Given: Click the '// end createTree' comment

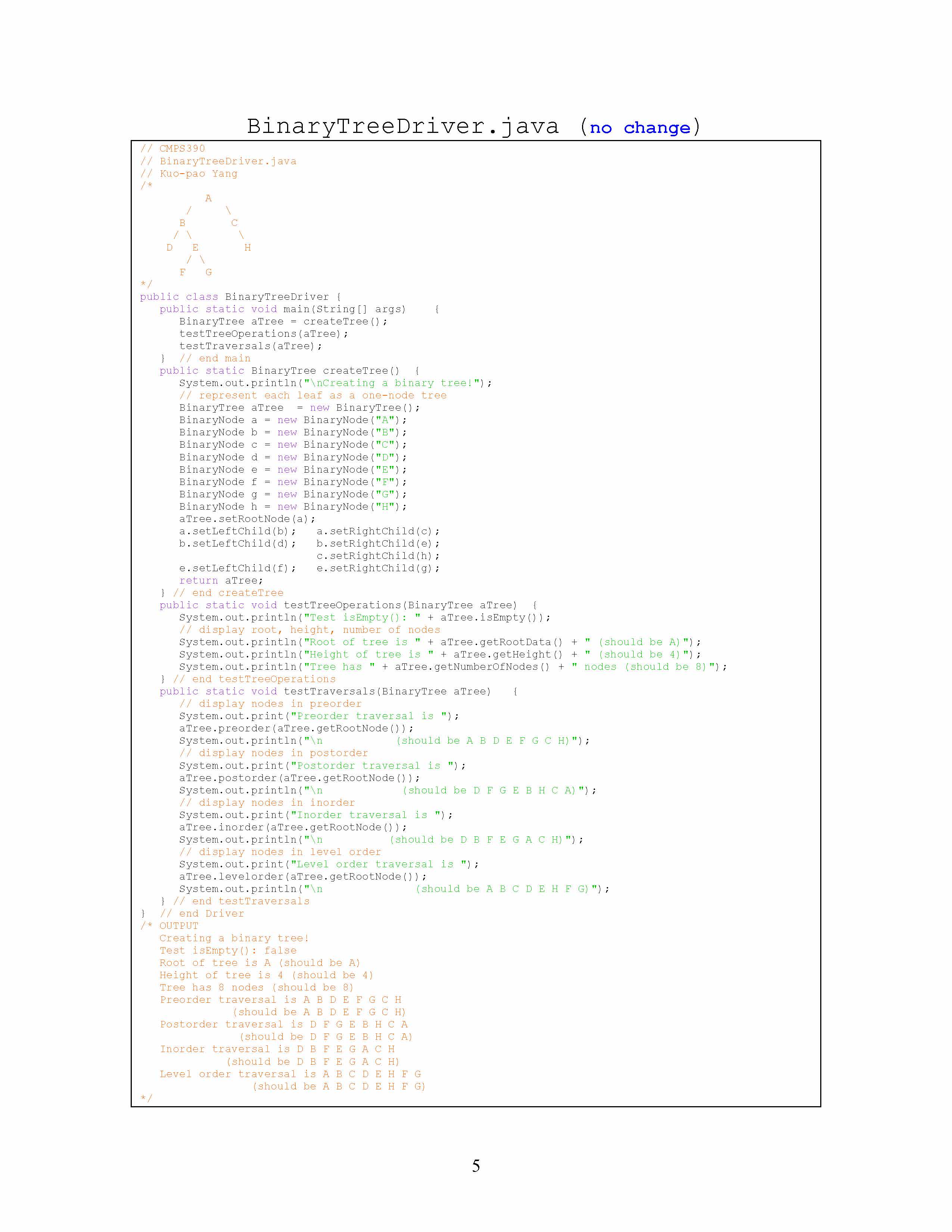Looking at the screenshot, I should [x=228, y=593].
